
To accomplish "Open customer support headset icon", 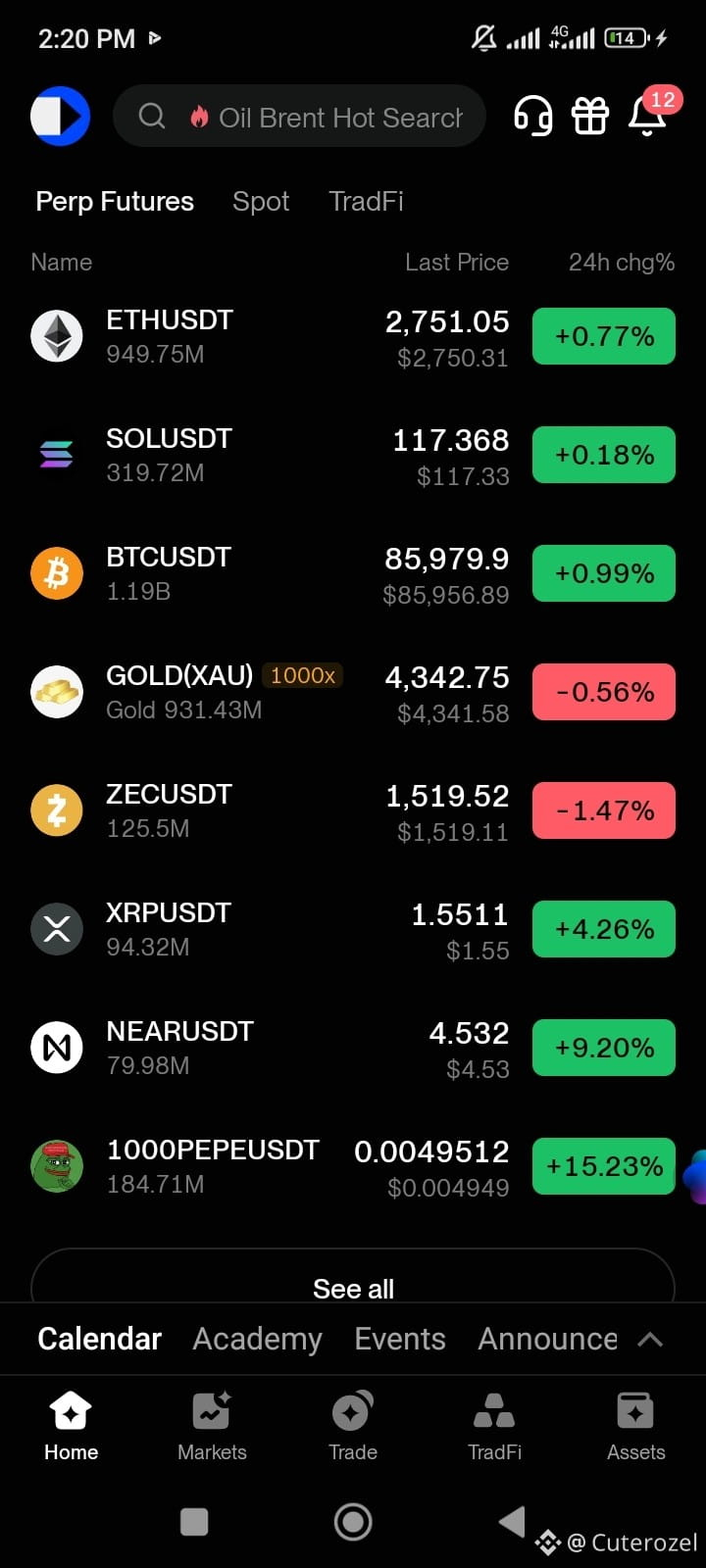I will coord(532,117).
